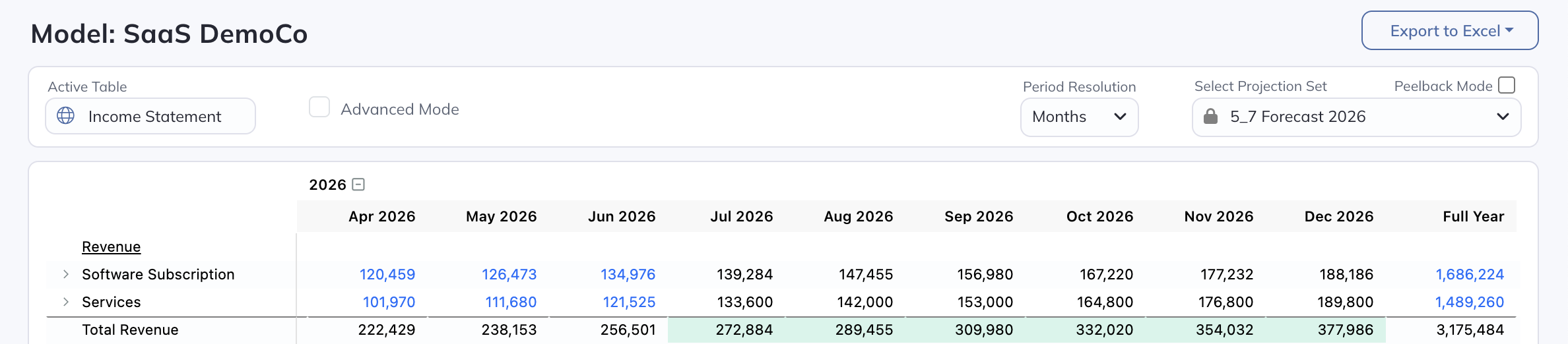Click Software Subscription value 126,473
The height and width of the screenshot is (344, 1568).
(x=509, y=274)
